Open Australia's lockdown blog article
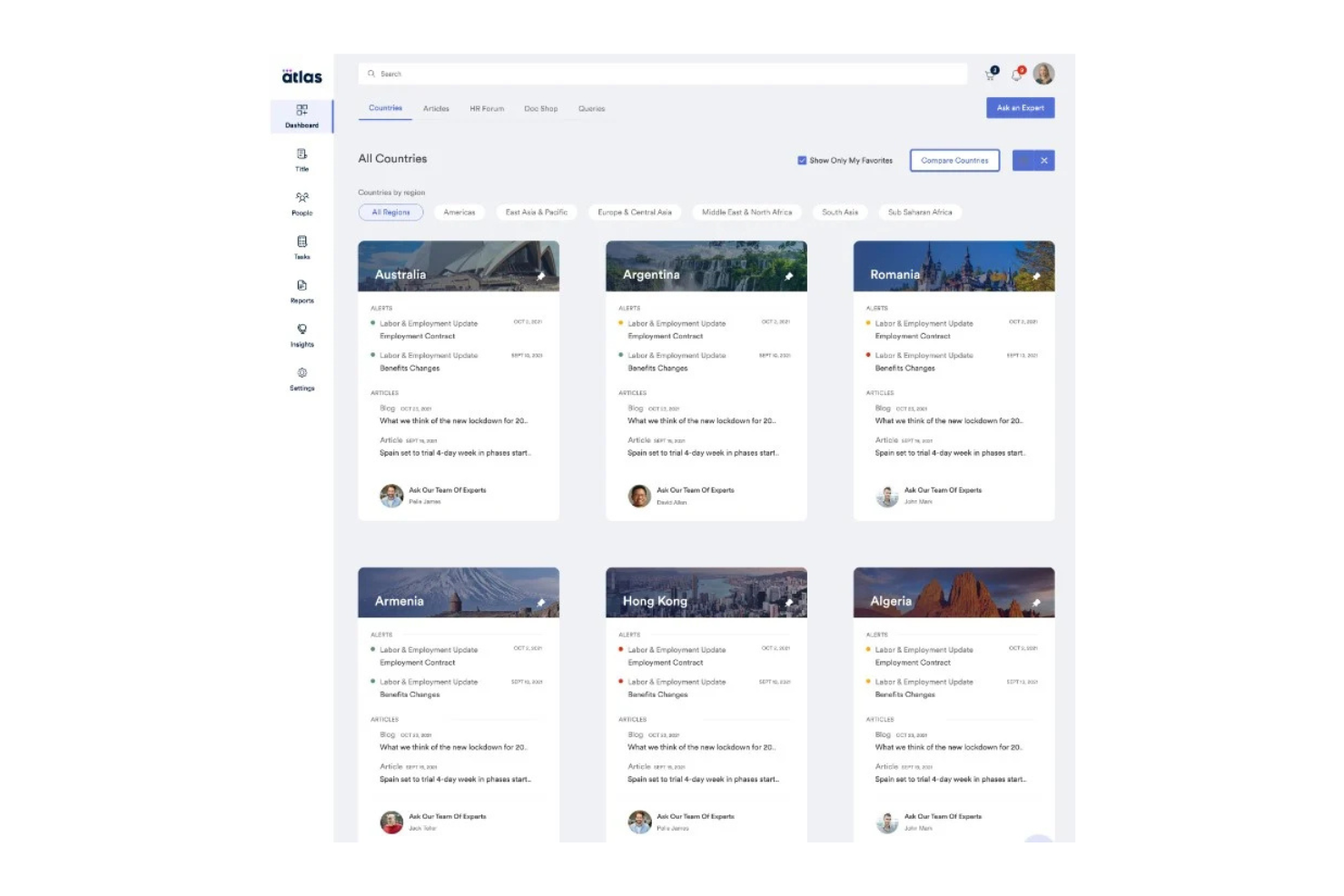This screenshot has width=1344, height=896. pos(453,421)
